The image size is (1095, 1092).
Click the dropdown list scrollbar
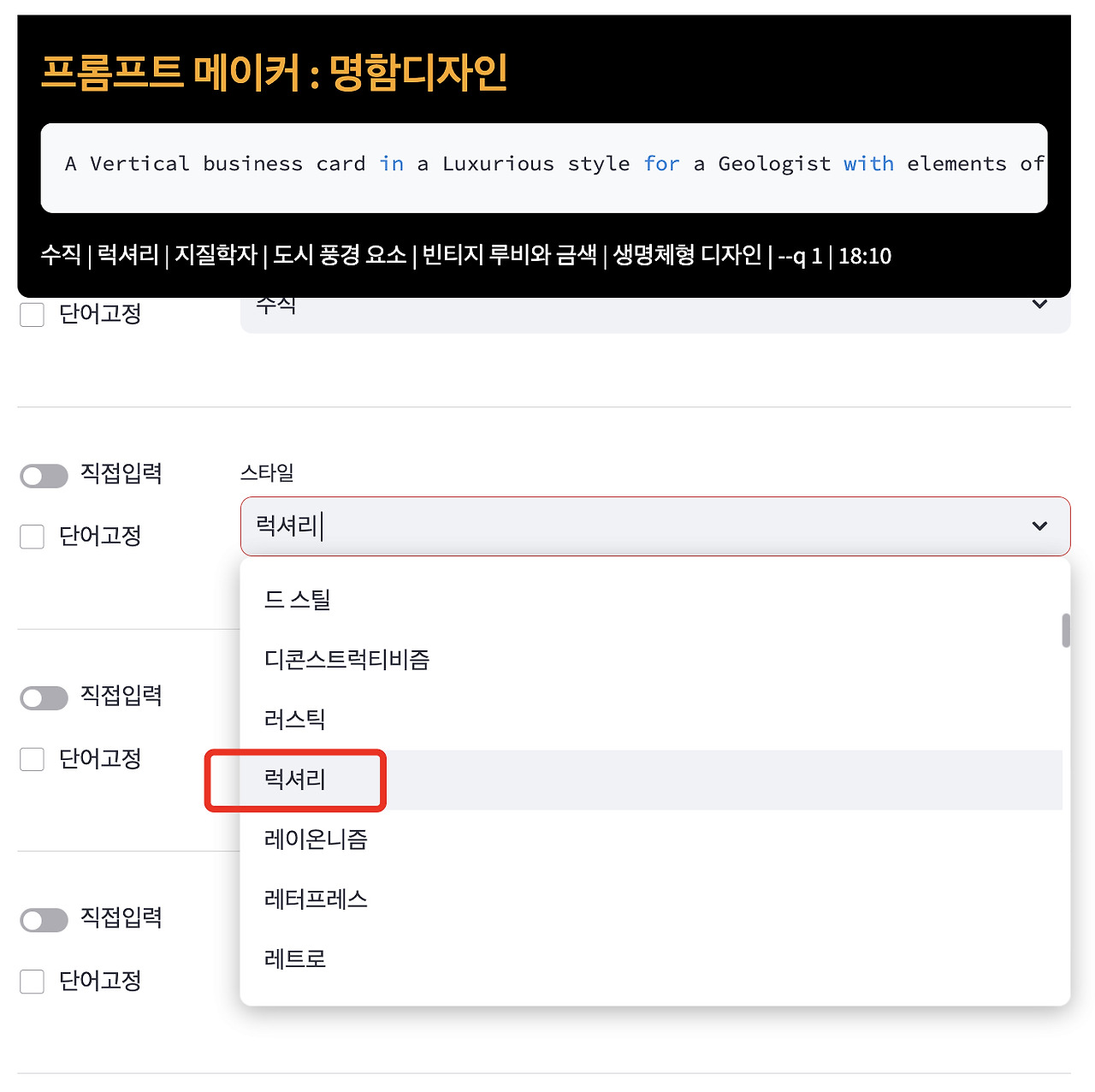coord(1067,630)
